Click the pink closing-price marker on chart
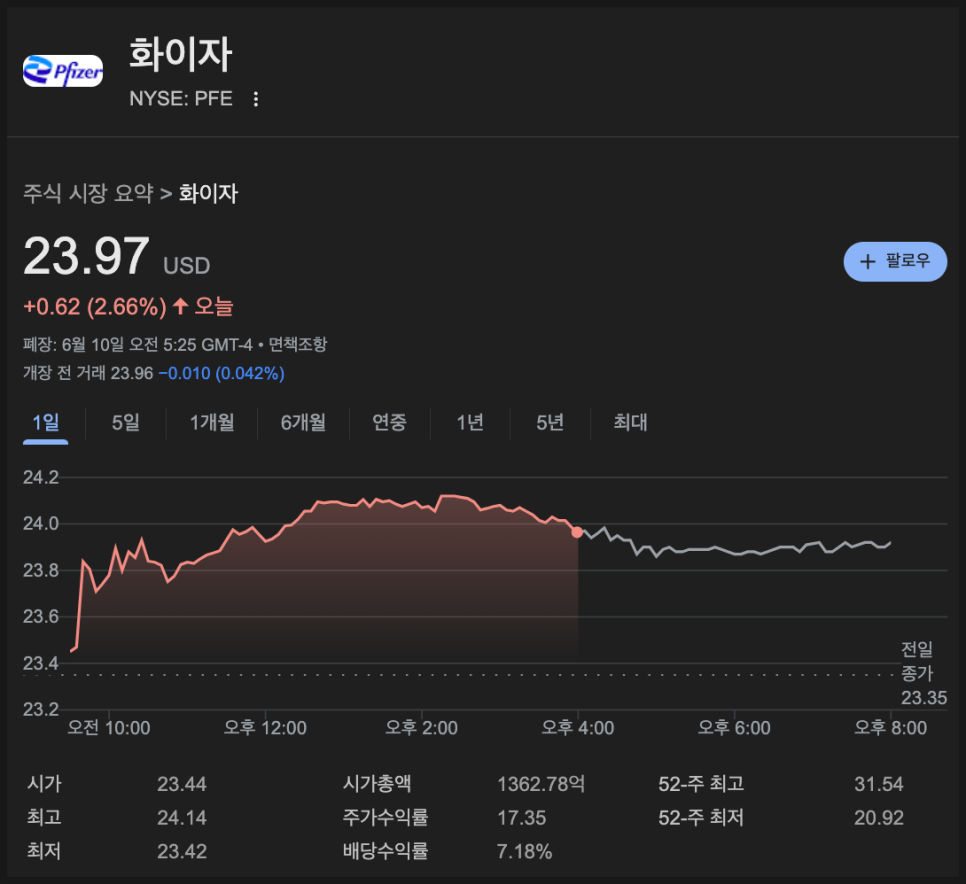The height and width of the screenshot is (884, 966). (x=577, y=532)
